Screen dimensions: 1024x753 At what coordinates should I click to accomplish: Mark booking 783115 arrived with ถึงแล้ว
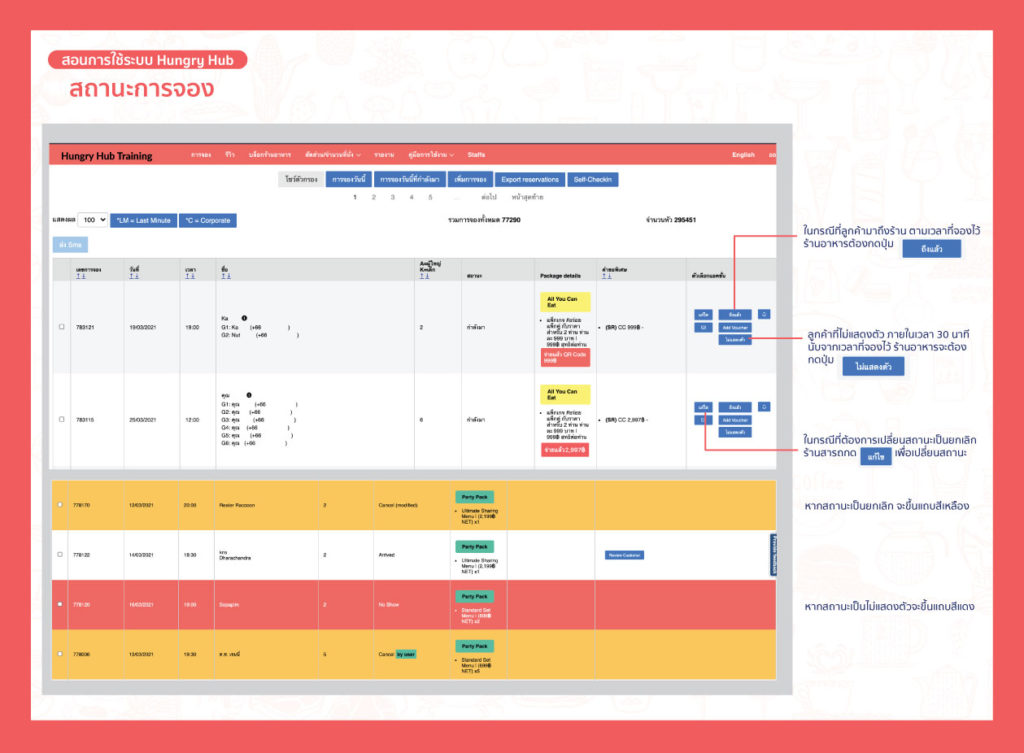click(735, 407)
